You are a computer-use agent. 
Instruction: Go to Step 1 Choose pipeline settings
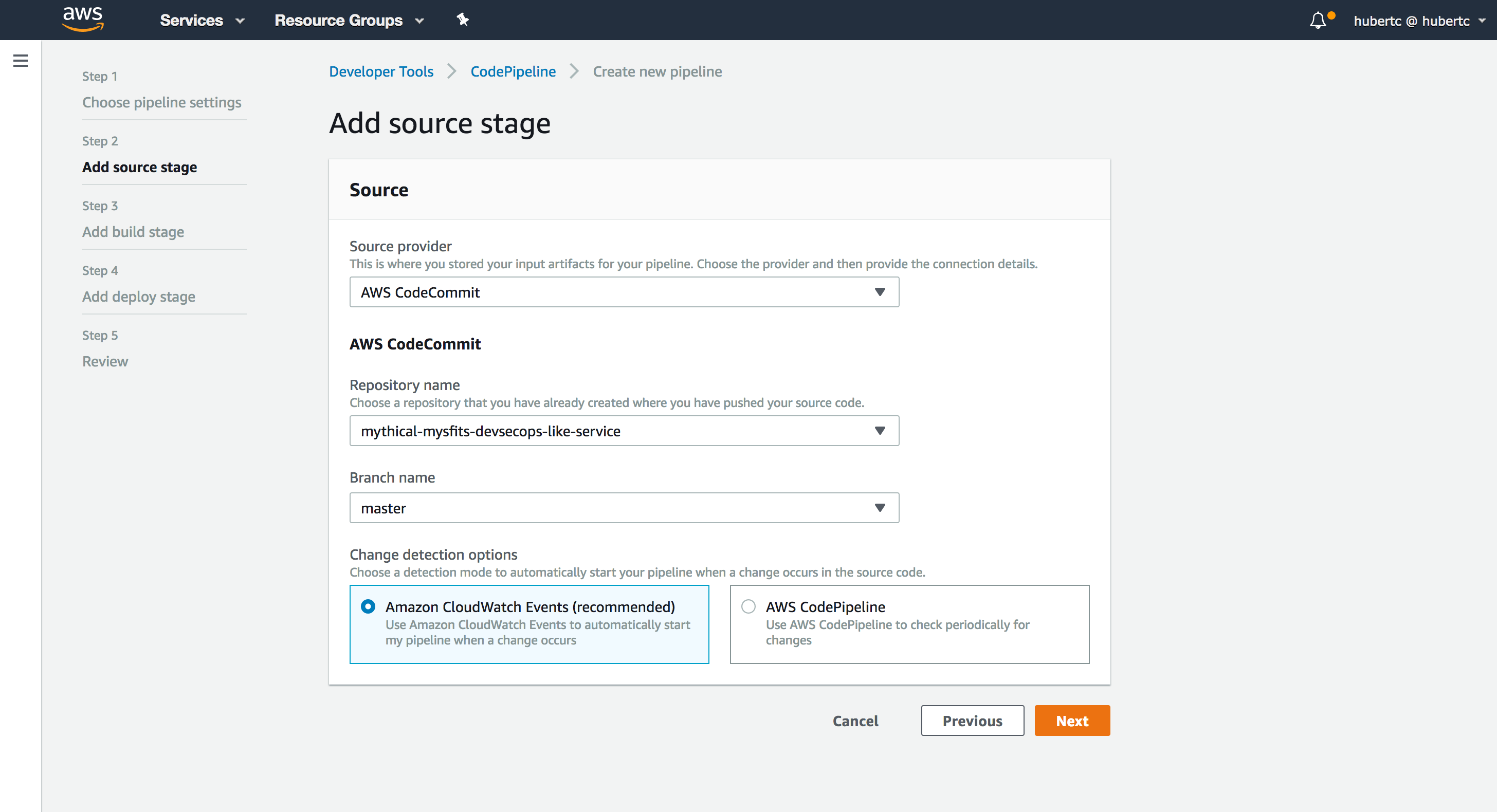[161, 102]
